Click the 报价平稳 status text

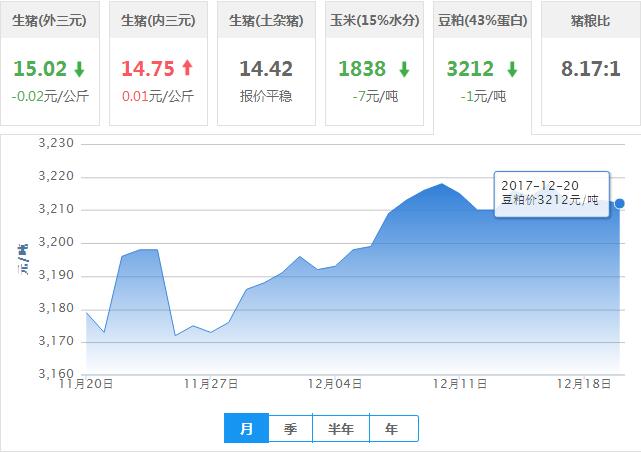266,96
